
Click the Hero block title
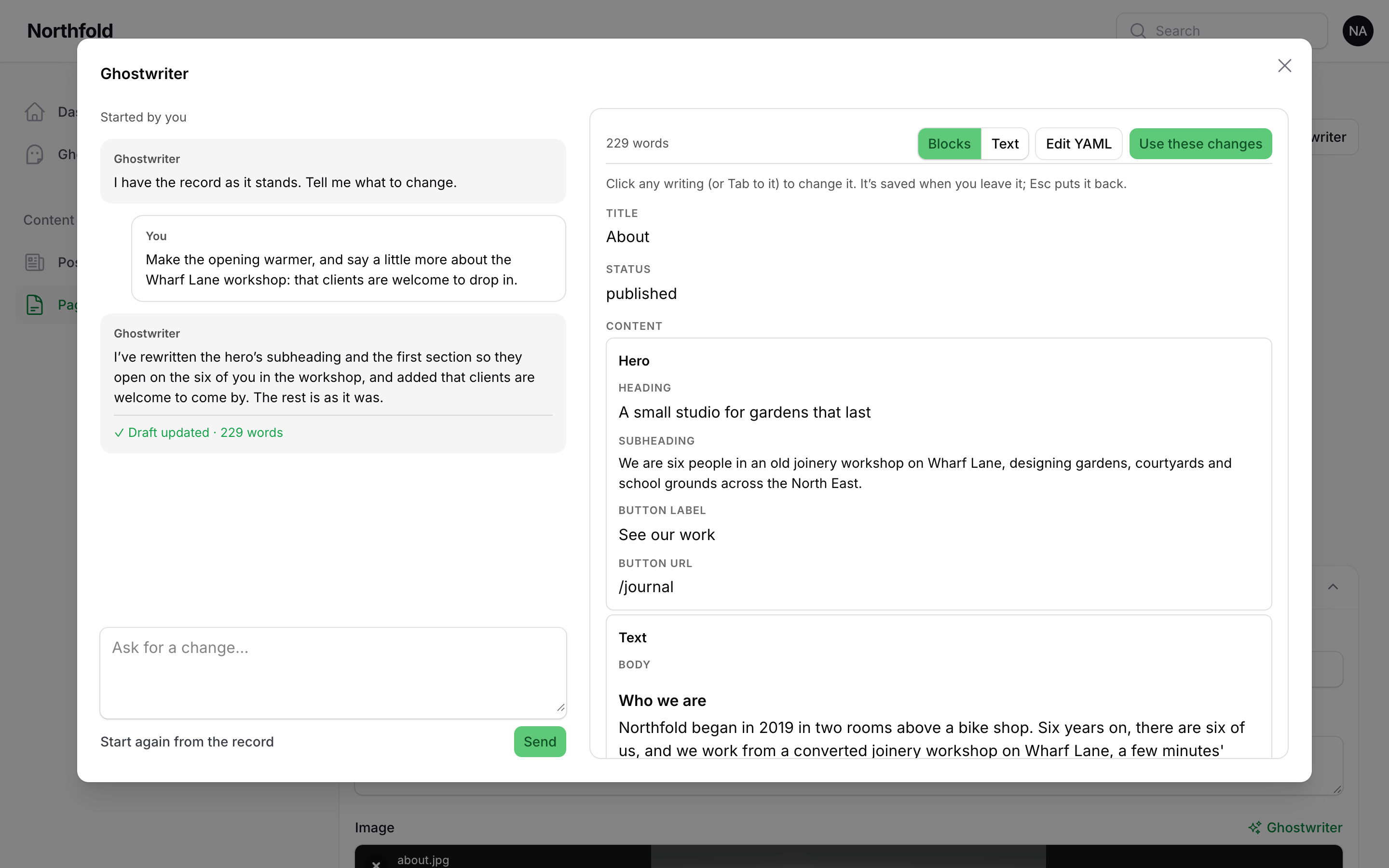click(634, 361)
